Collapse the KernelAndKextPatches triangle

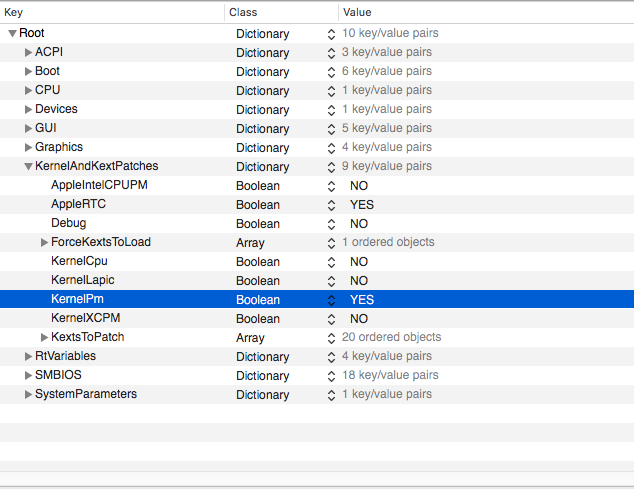[x=28, y=167]
